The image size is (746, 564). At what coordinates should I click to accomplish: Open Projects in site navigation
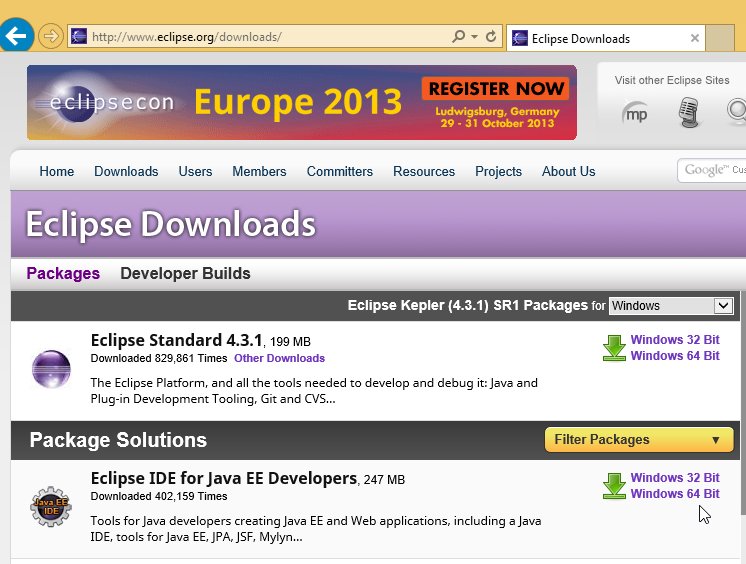498,171
